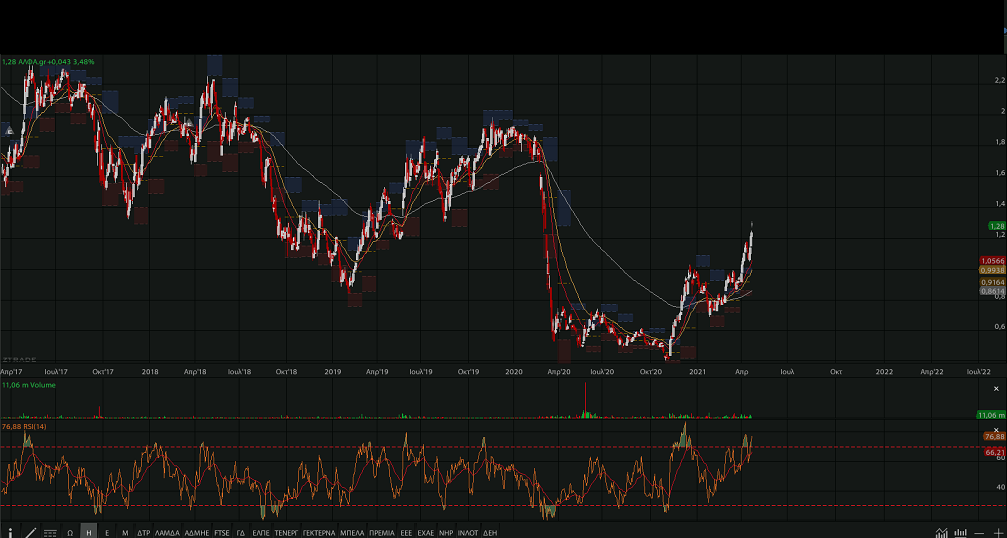Screen dimensions: 1007x538
Task: Open the ΛΑΜΔΑ symbol tab
Action: (x=167, y=533)
